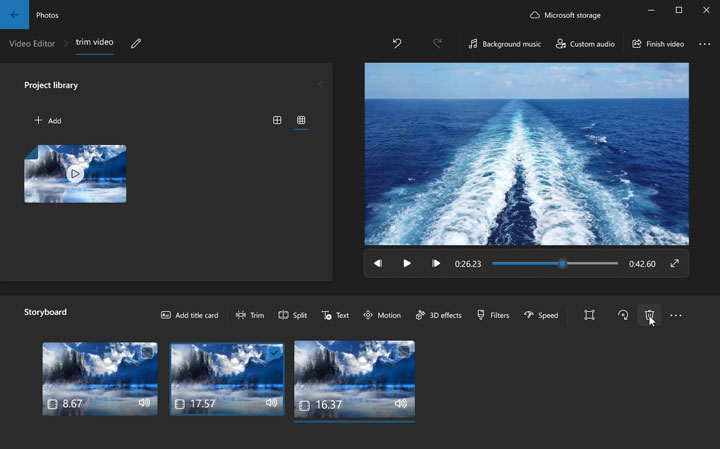The image size is (720, 449).
Task: Click the delete clip trash icon
Action: tap(649, 315)
